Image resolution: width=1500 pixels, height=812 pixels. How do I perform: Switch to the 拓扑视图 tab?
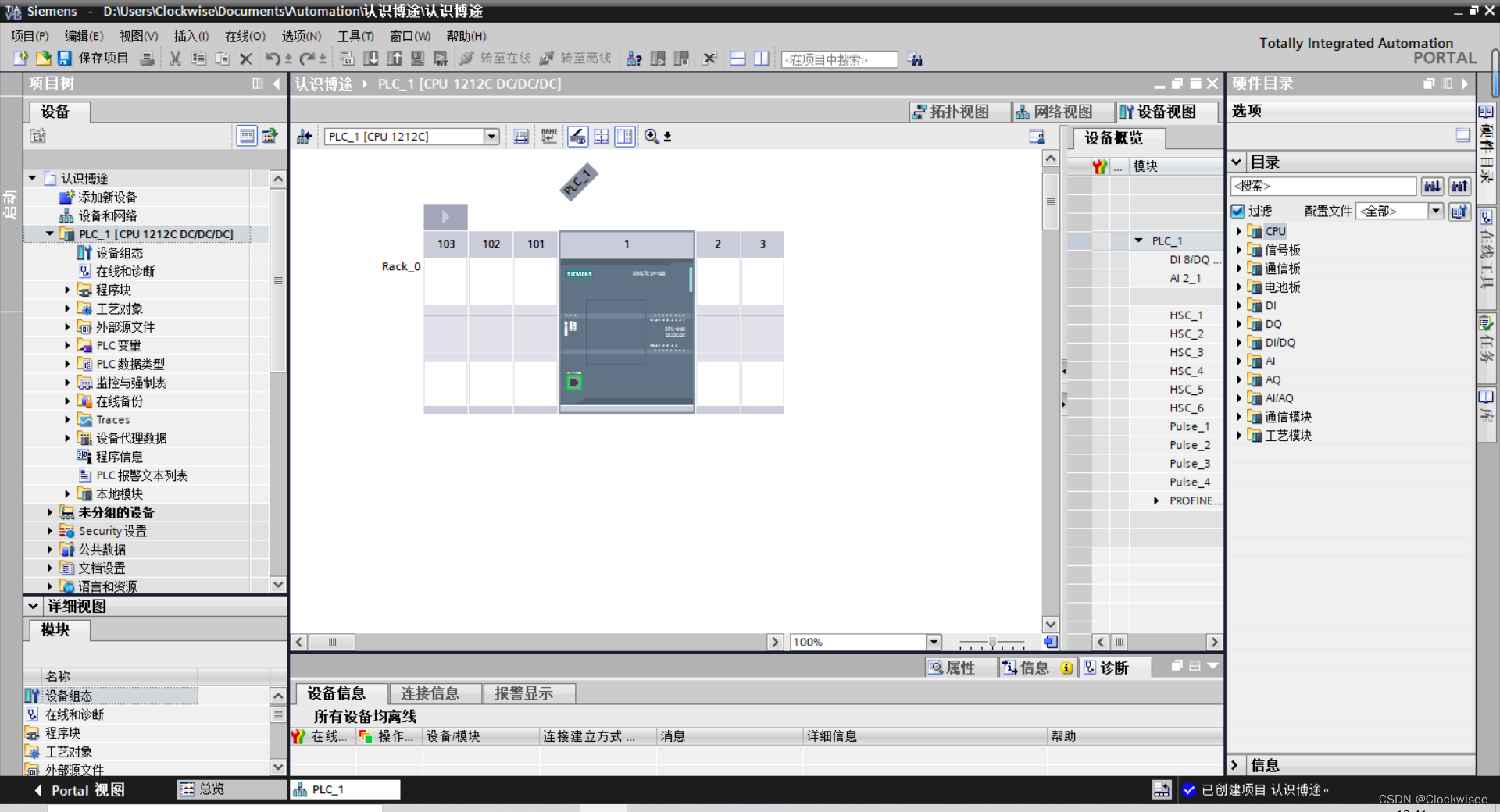(959, 112)
